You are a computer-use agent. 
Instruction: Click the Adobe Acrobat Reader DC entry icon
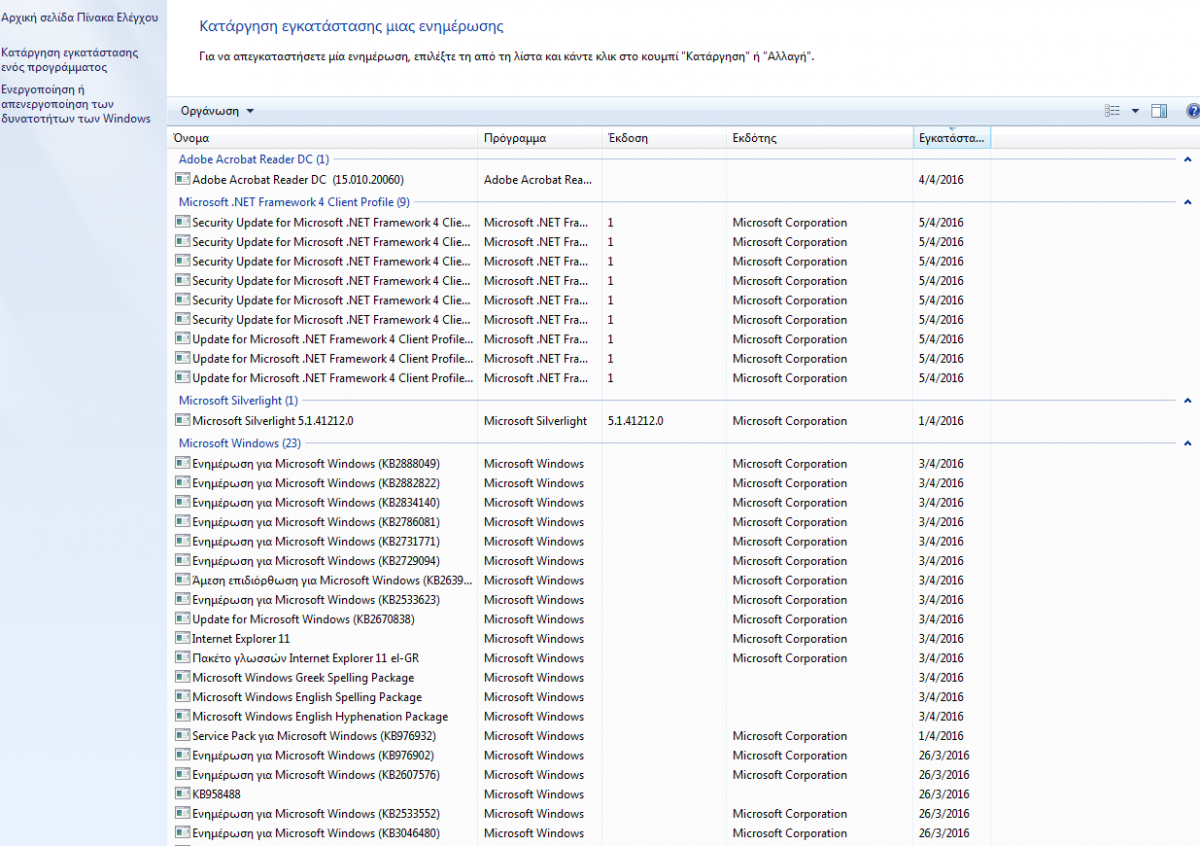pyautogui.click(x=182, y=179)
